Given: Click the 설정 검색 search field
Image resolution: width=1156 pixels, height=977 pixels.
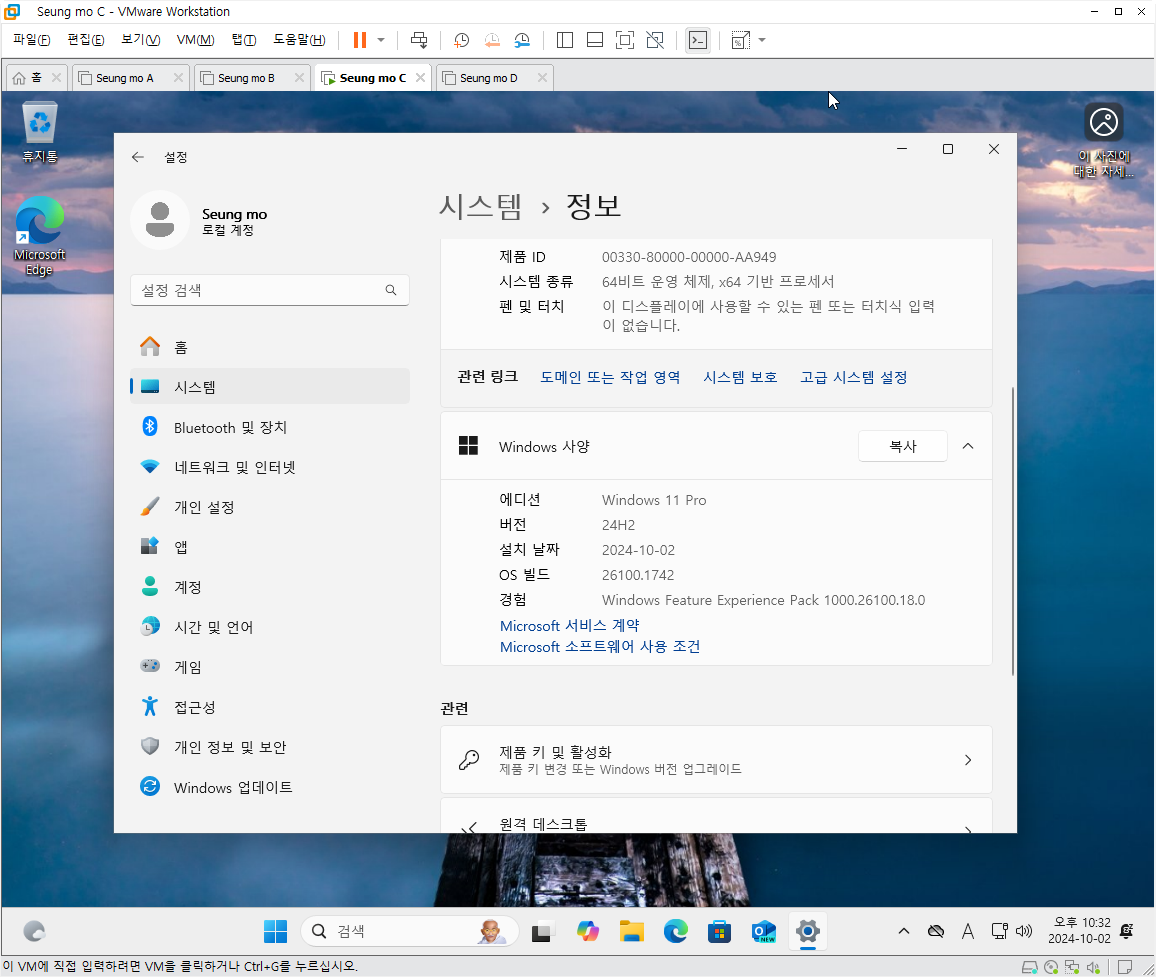Looking at the screenshot, I should [x=270, y=291].
